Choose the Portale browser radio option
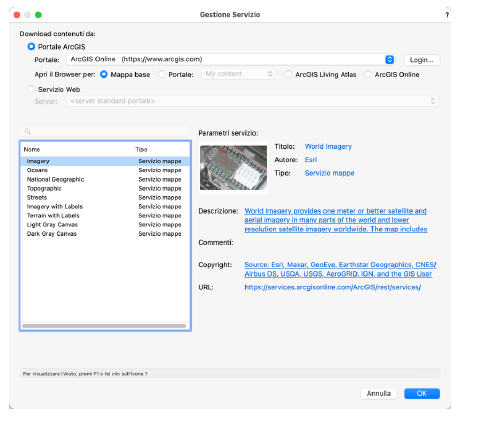The height and width of the screenshot is (424, 481). (161, 74)
